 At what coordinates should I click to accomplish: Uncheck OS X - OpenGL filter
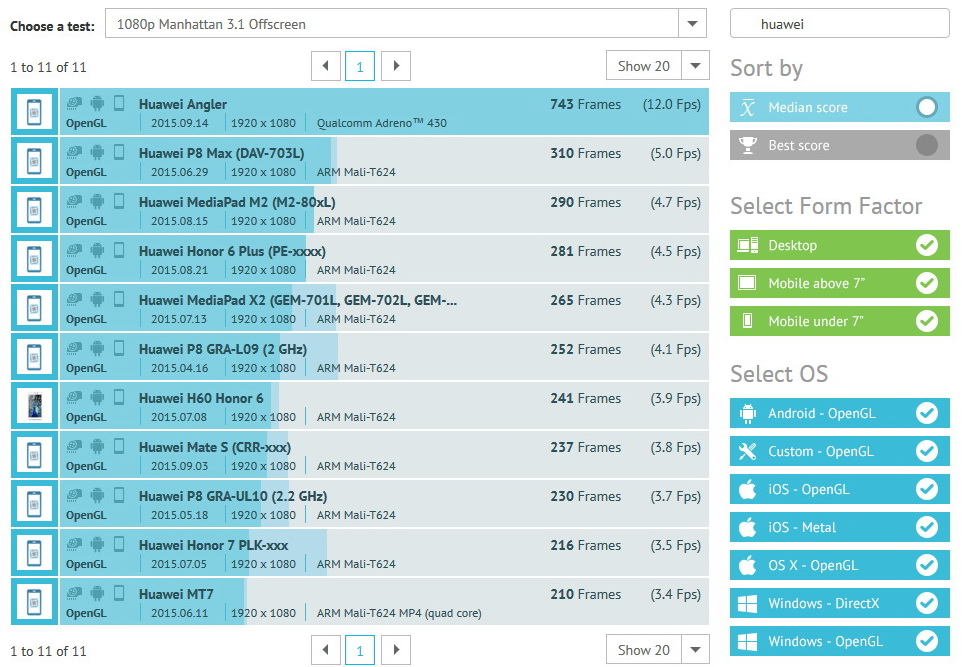pos(927,566)
